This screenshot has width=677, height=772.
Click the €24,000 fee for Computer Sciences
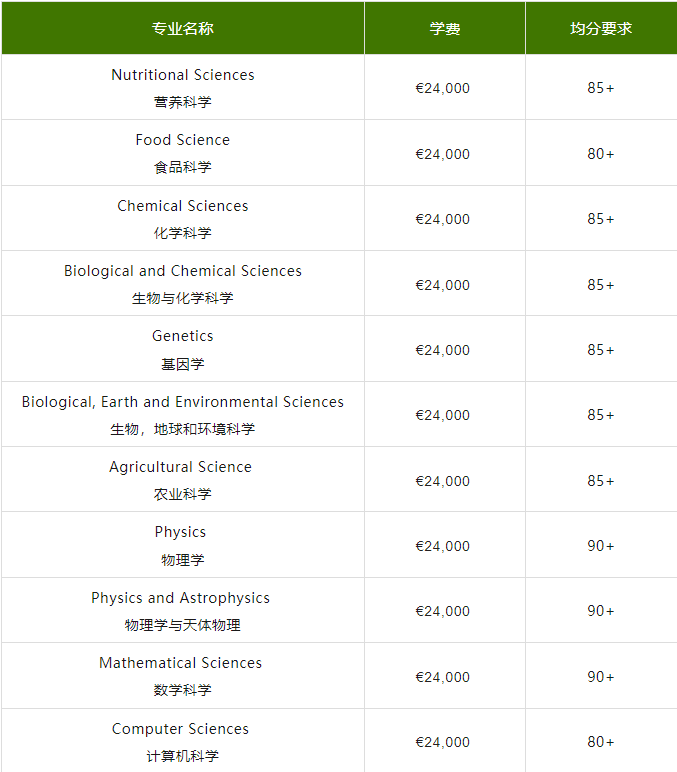[x=443, y=742]
